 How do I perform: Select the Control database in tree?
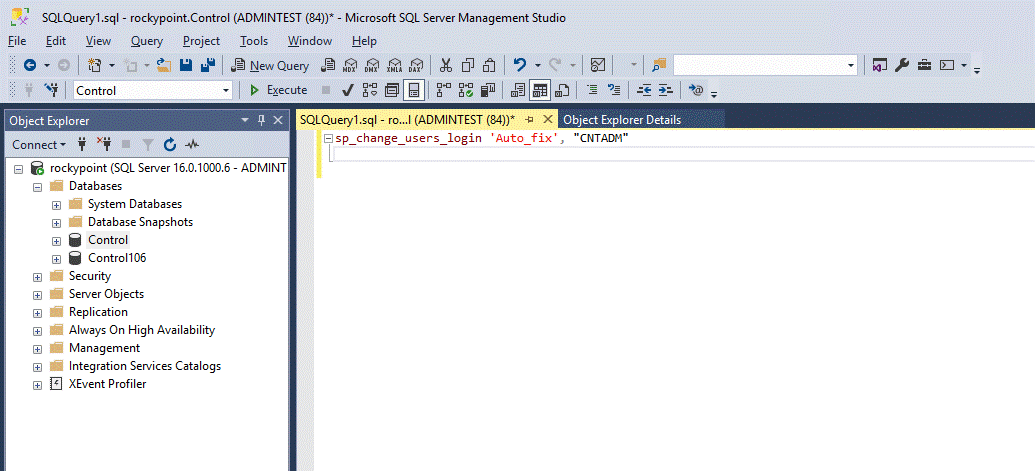(108, 240)
